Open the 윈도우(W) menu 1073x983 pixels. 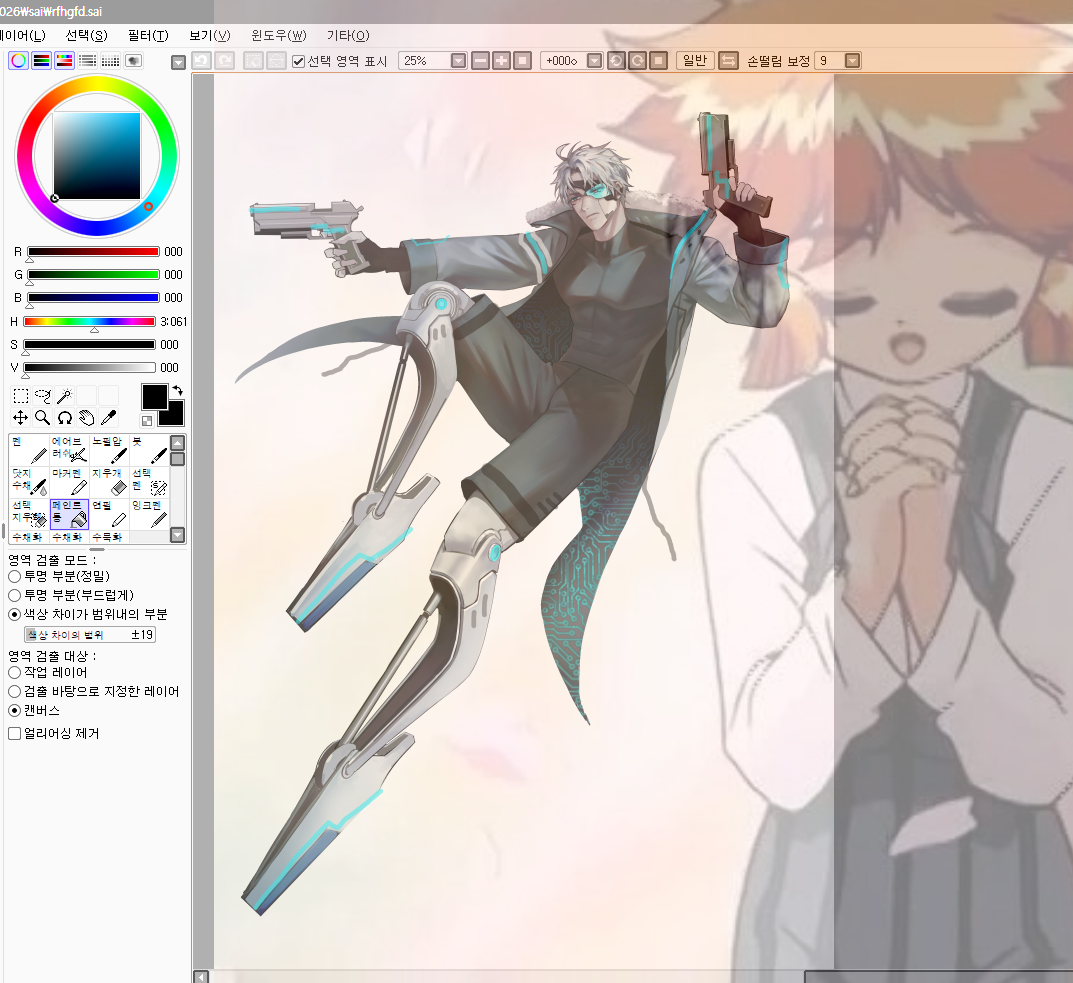(x=279, y=35)
